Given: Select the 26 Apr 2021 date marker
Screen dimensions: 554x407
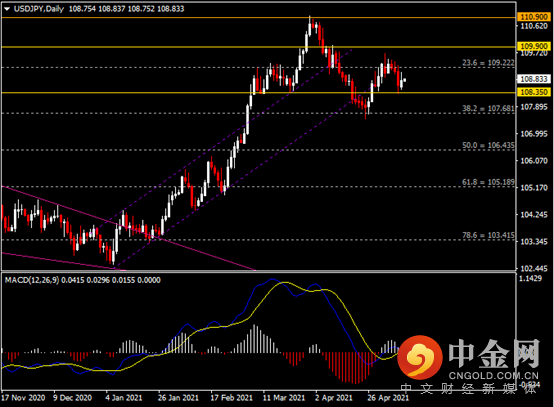Looking at the screenshot, I should coord(388,398).
